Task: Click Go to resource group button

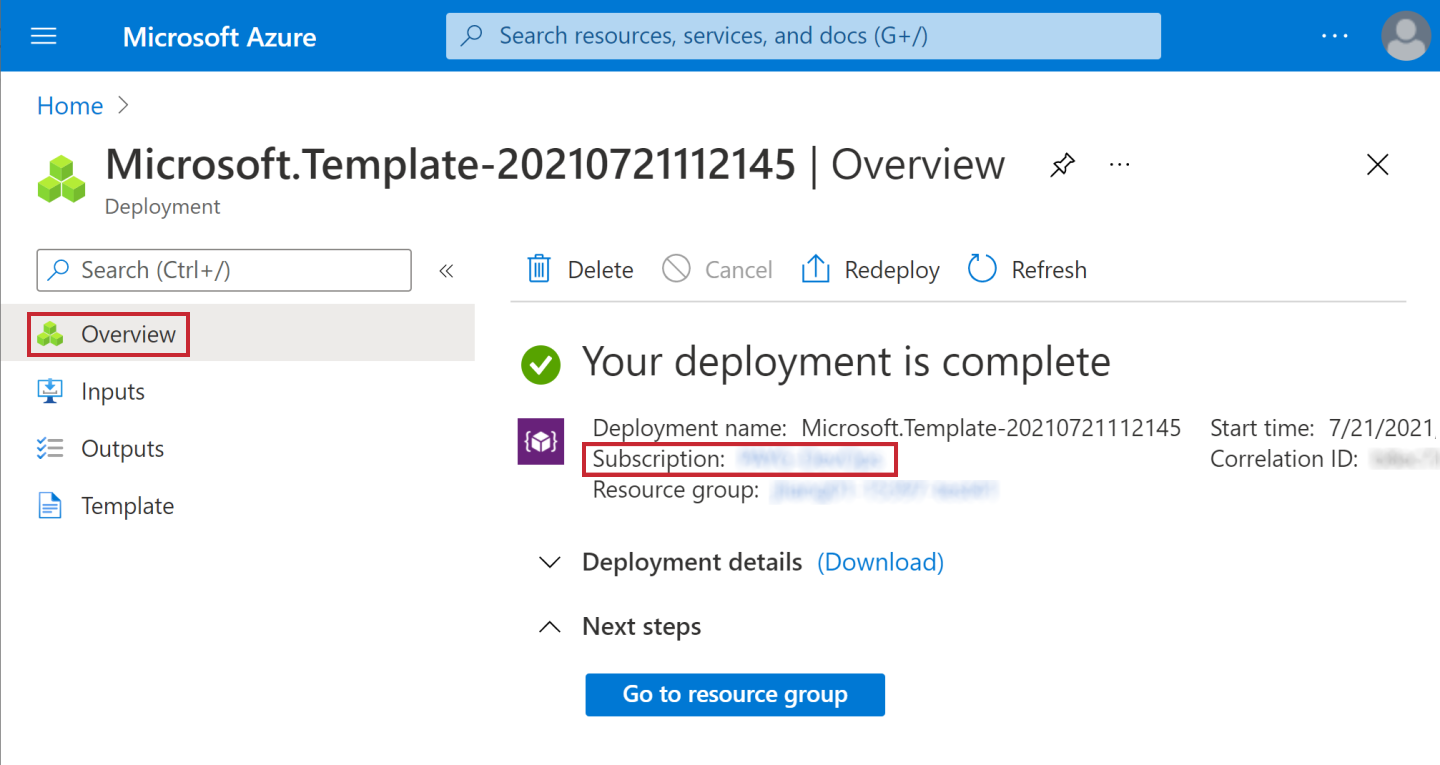Action: (x=735, y=694)
